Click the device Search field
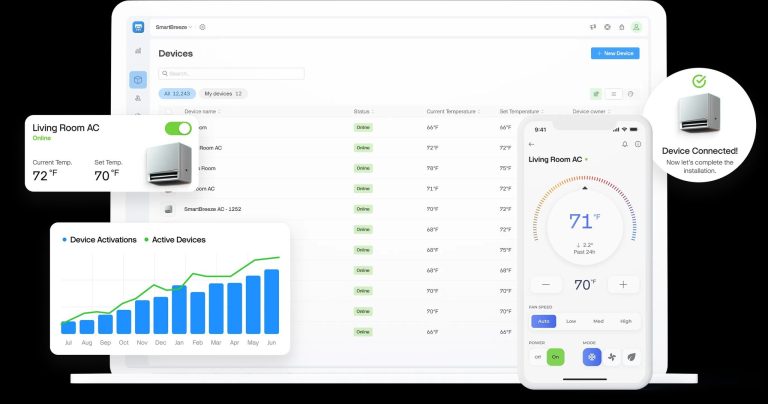Screen dimensions: 768x404 click(x=232, y=73)
